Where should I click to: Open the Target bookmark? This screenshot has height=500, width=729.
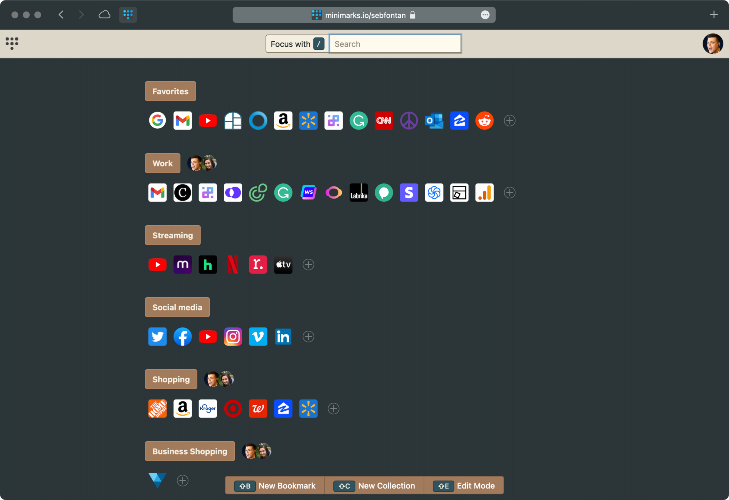233,409
